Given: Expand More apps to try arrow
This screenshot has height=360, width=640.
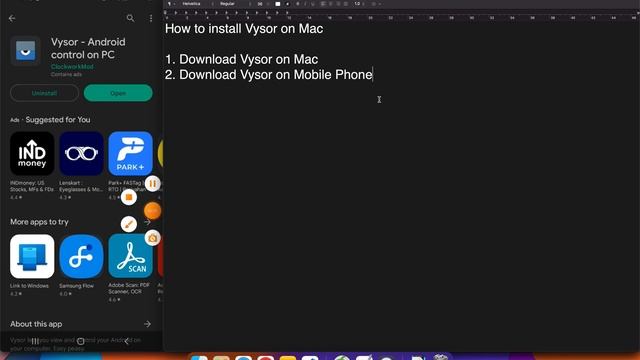Looking at the screenshot, I should [x=147, y=222].
